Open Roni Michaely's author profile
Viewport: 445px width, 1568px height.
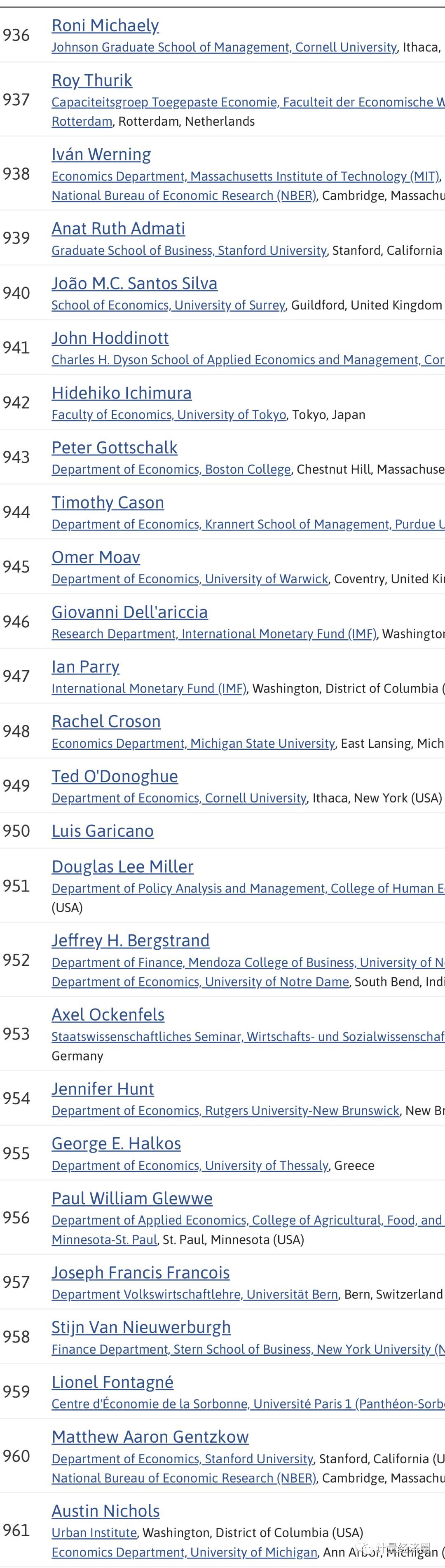pos(105,26)
